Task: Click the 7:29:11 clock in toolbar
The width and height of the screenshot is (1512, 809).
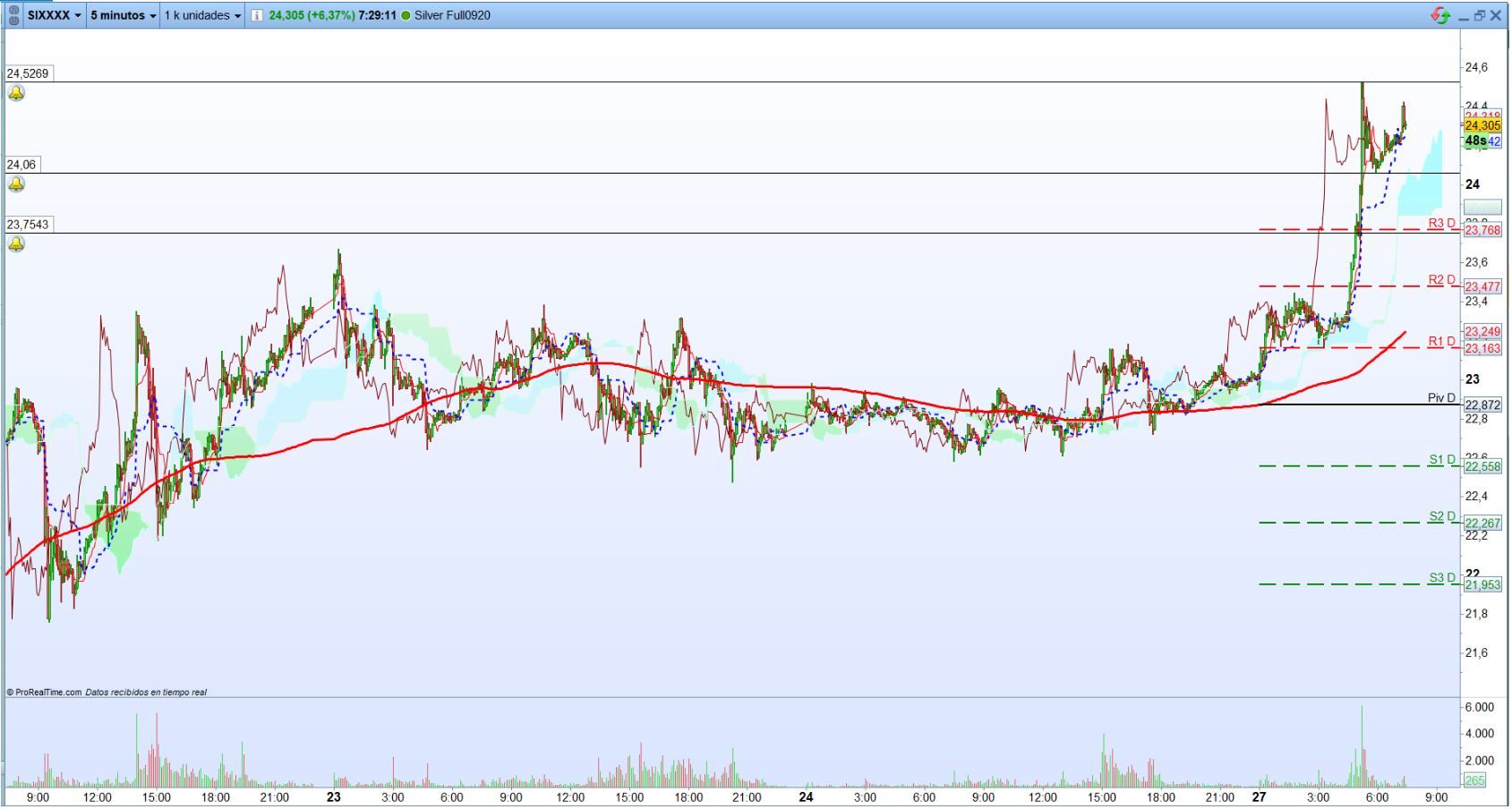Action: 377,15
